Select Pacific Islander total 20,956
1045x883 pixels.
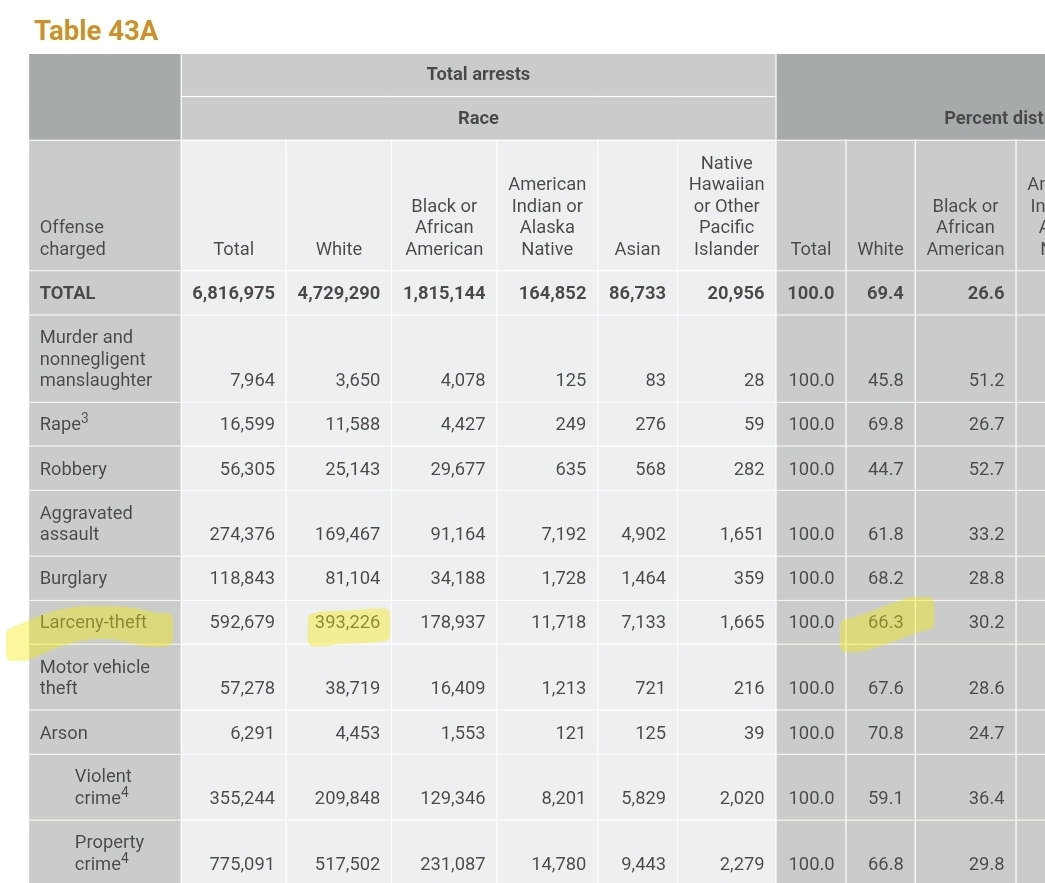(736, 293)
